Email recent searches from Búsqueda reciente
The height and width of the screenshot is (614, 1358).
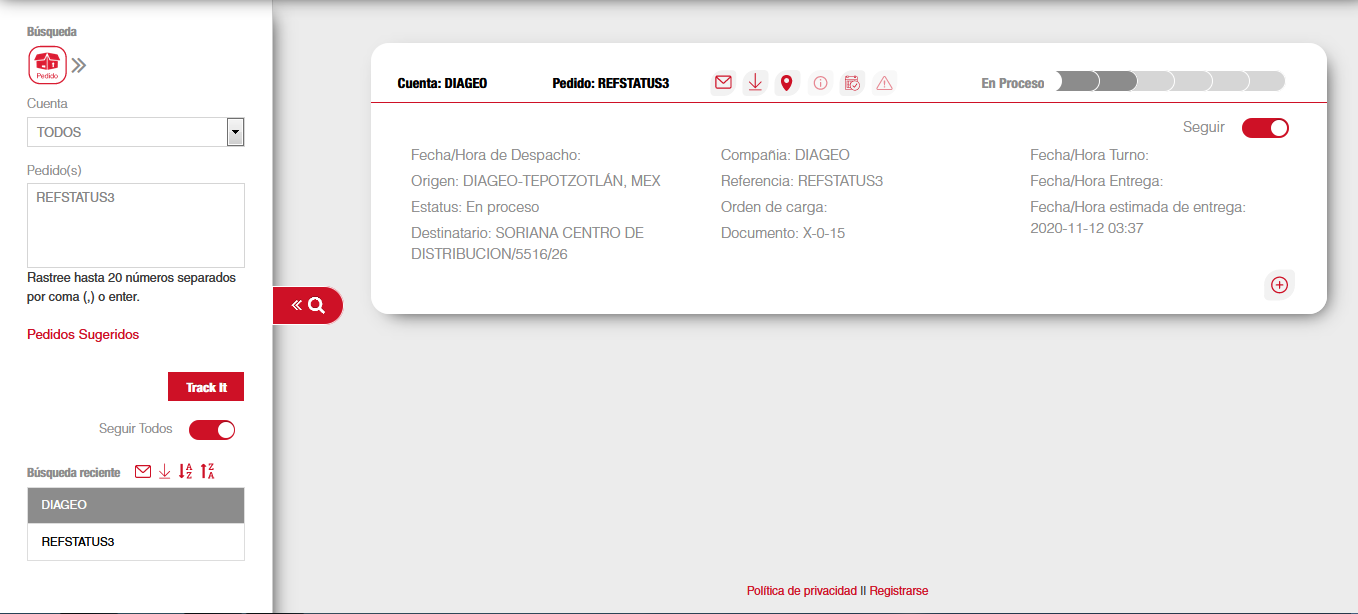click(x=143, y=472)
